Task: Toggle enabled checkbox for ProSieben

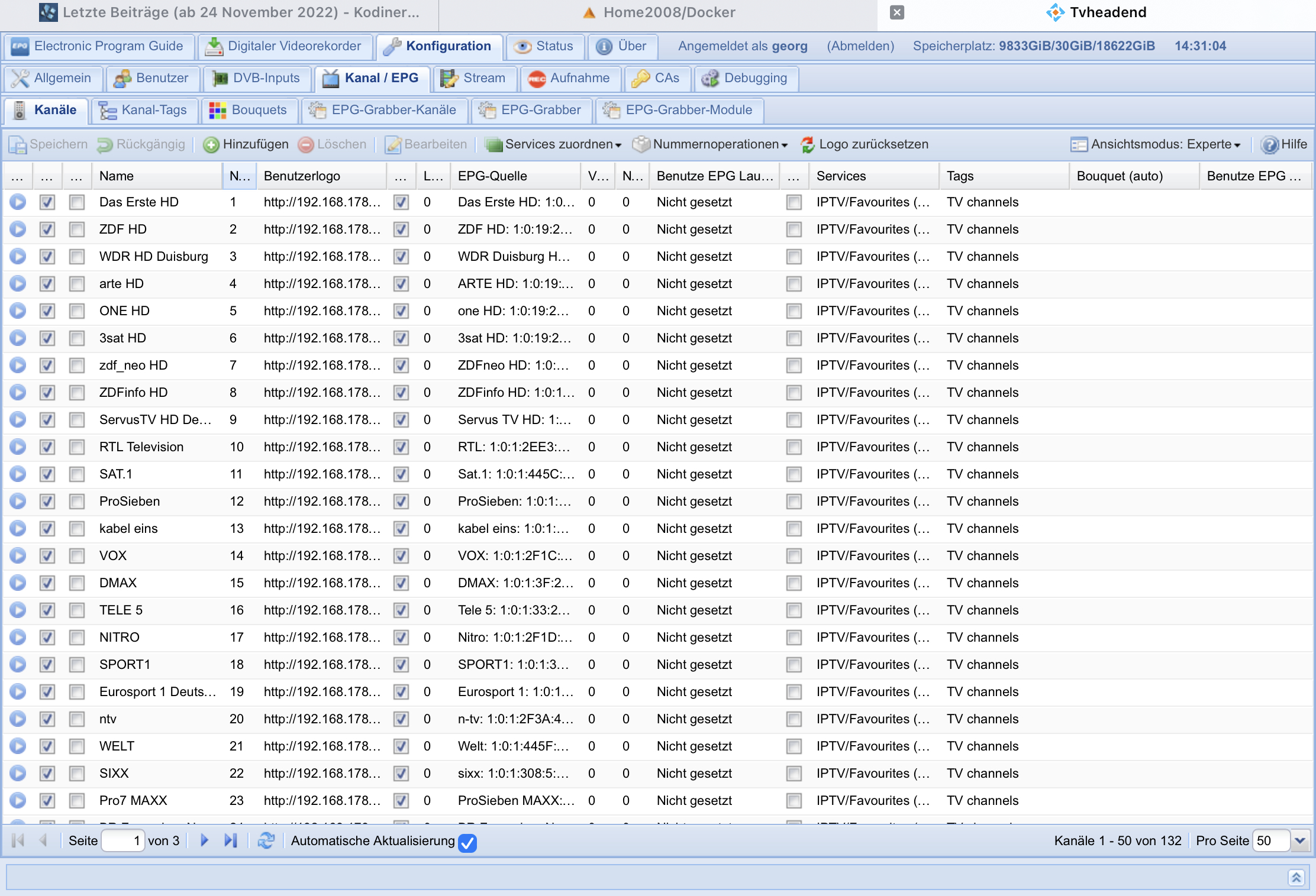Action: pos(47,502)
